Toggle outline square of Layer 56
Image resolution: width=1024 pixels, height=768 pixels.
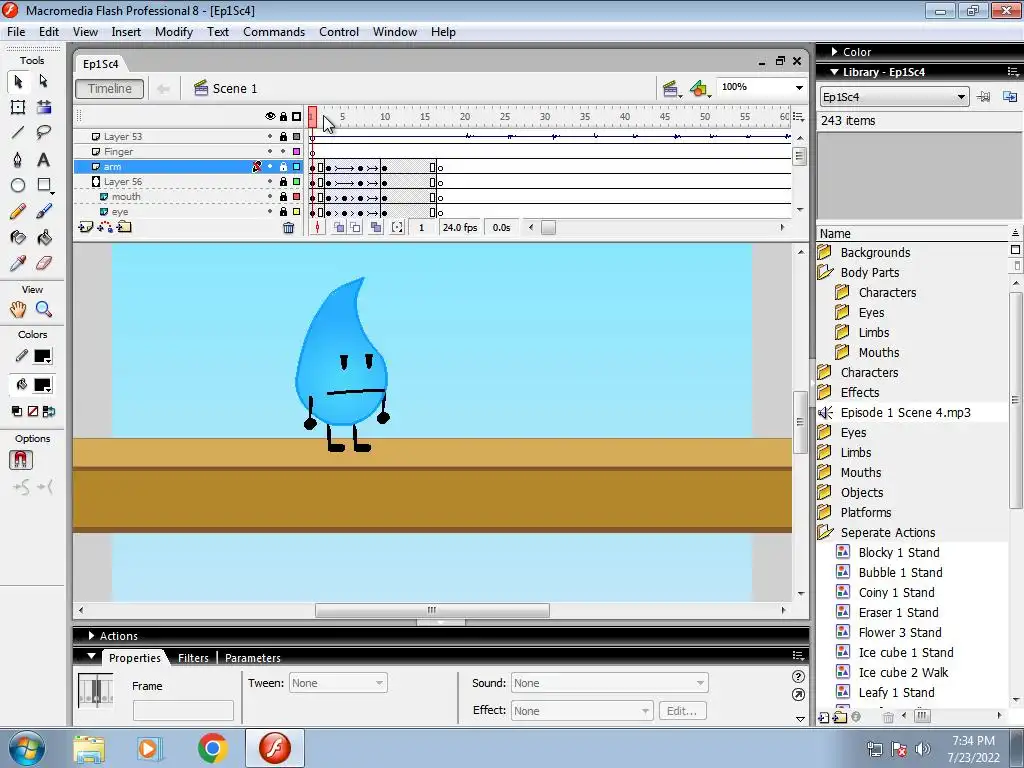point(296,182)
